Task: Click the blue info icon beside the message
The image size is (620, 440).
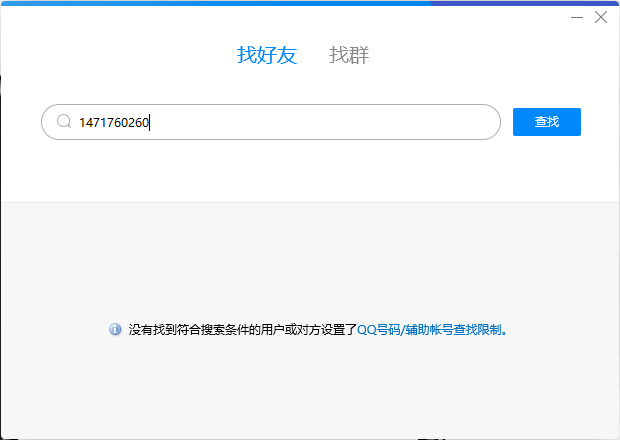Action: click(x=115, y=329)
